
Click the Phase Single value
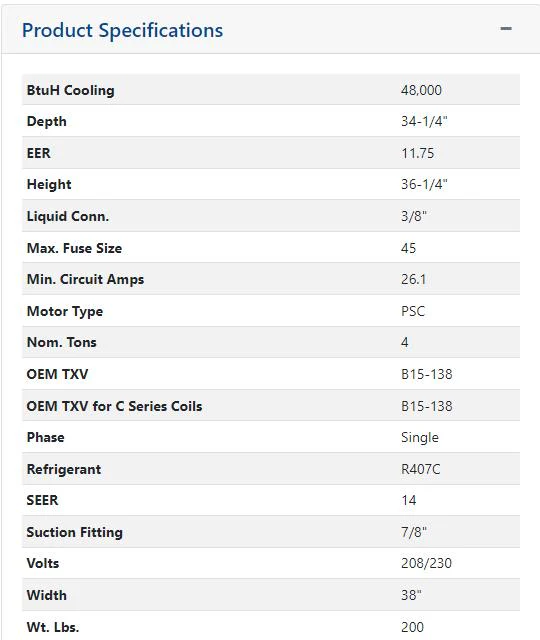tap(420, 438)
